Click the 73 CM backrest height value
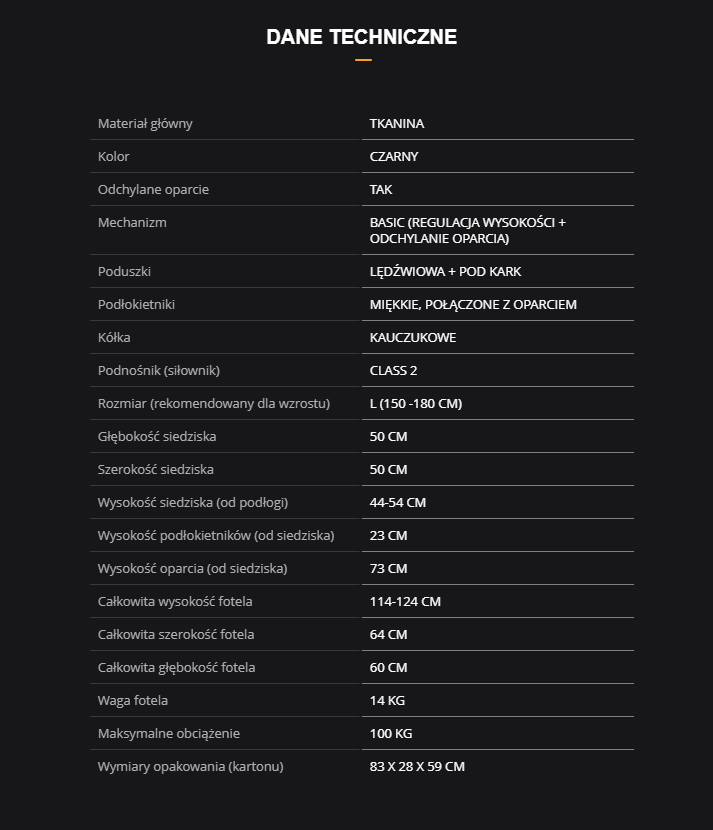 (x=389, y=569)
